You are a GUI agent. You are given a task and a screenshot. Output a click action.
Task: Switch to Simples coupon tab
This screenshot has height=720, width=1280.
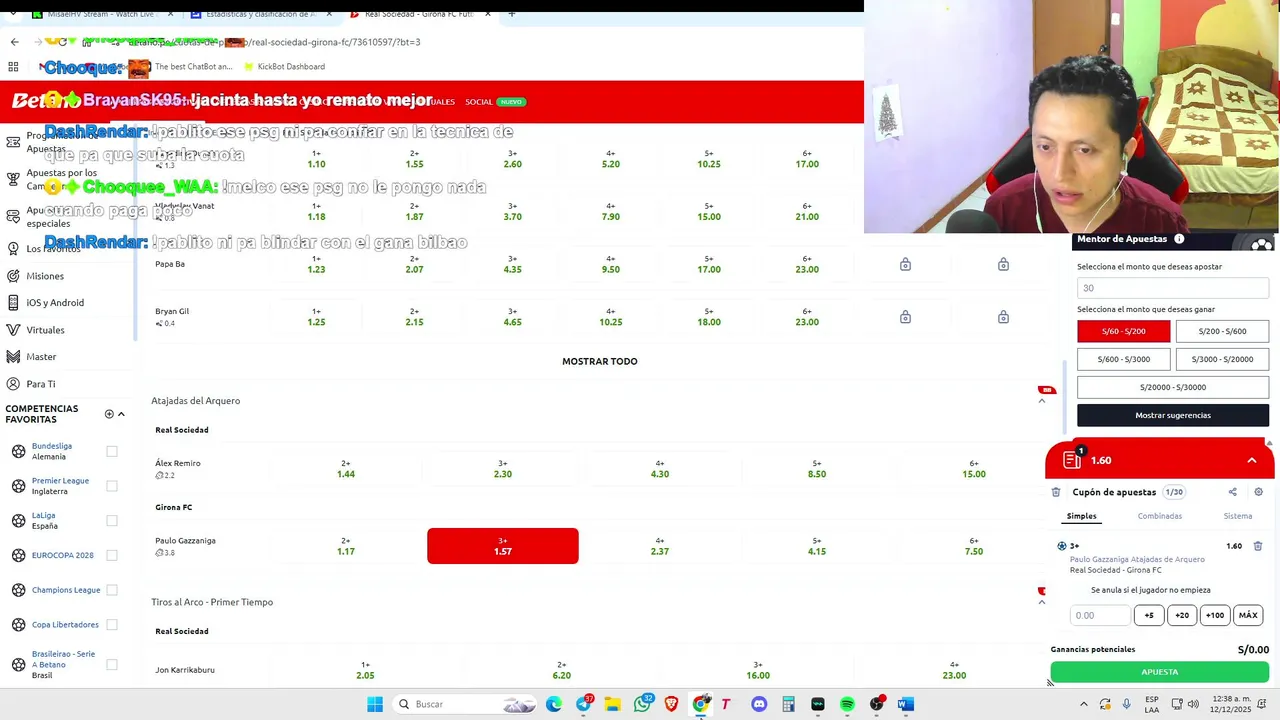pos(1081,516)
